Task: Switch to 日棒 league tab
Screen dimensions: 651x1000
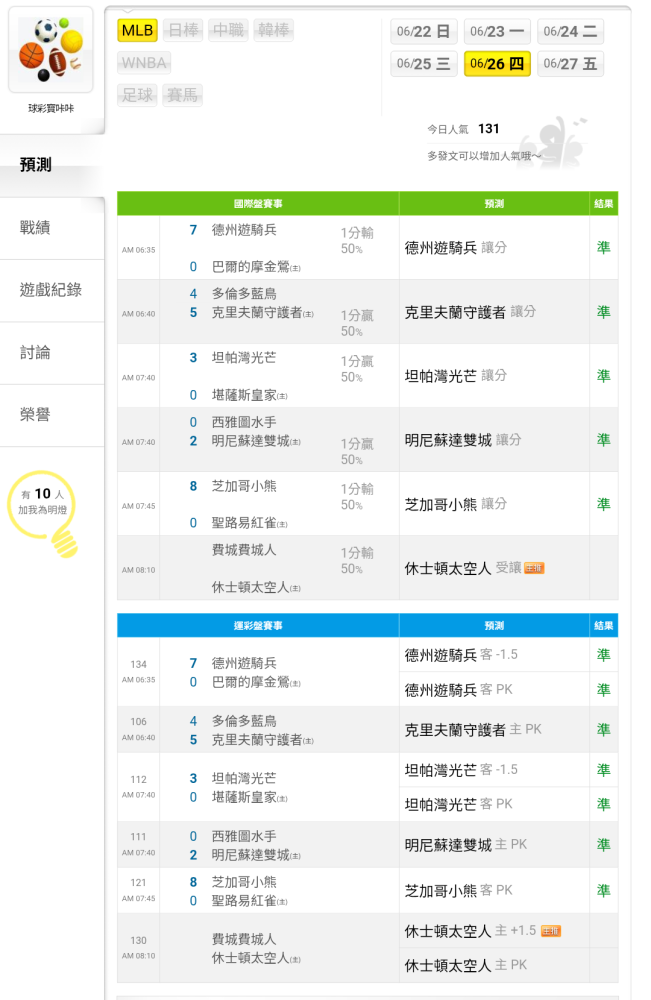Action: tap(183, 30)
